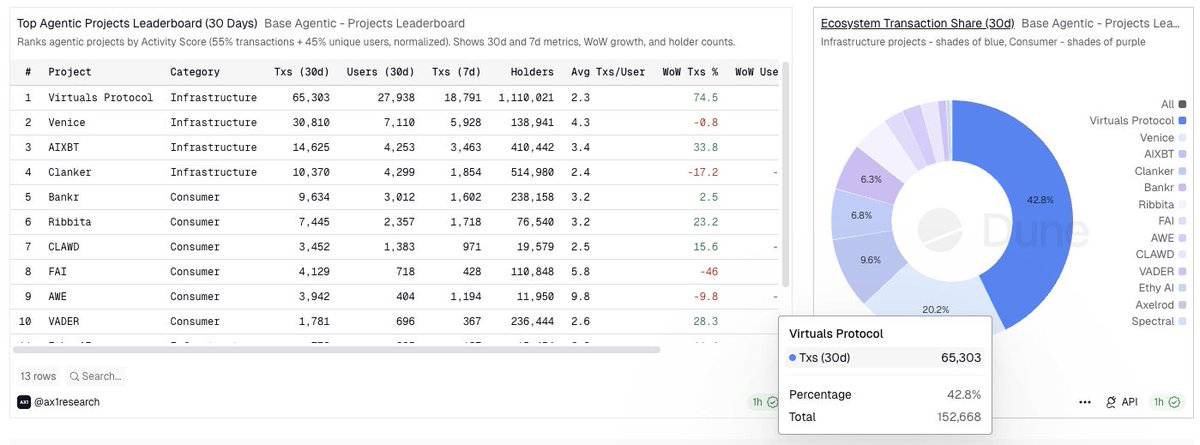
Task: Toggle CLAWD series in the chart legend
Action: tap(1162, 255)
